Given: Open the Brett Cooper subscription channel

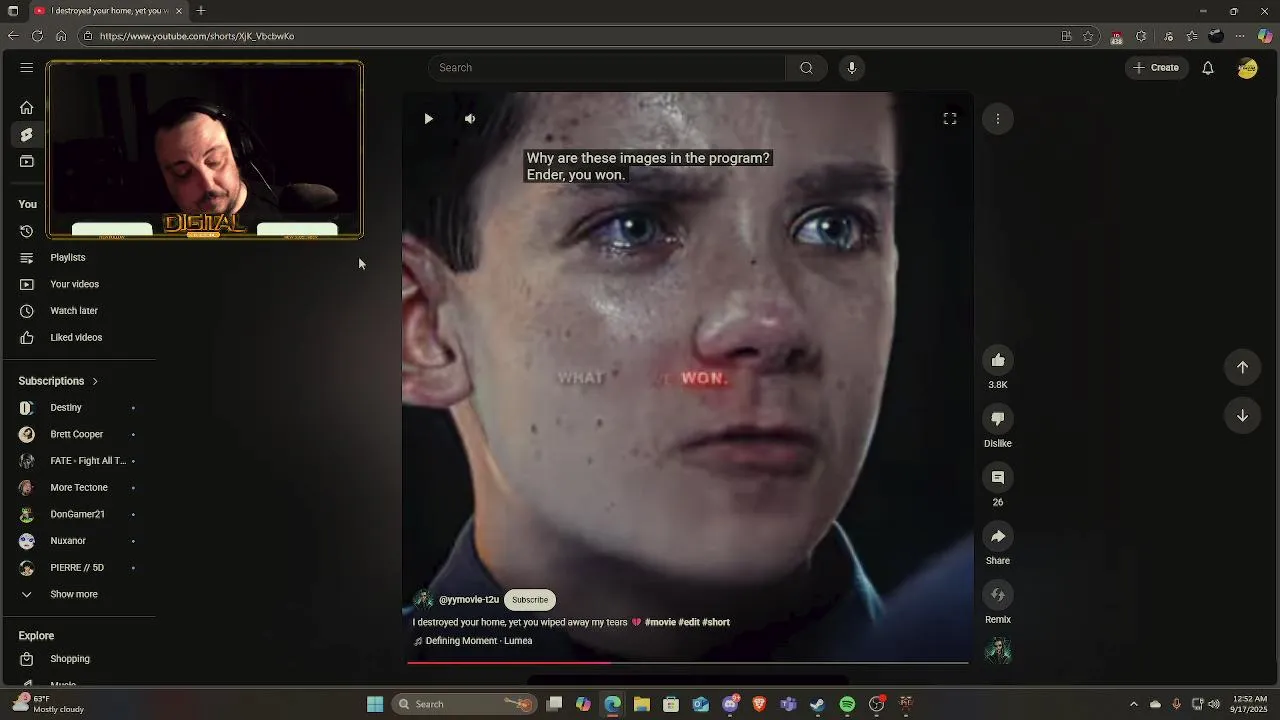Looking at the screenshot, I should coord(78,434).
